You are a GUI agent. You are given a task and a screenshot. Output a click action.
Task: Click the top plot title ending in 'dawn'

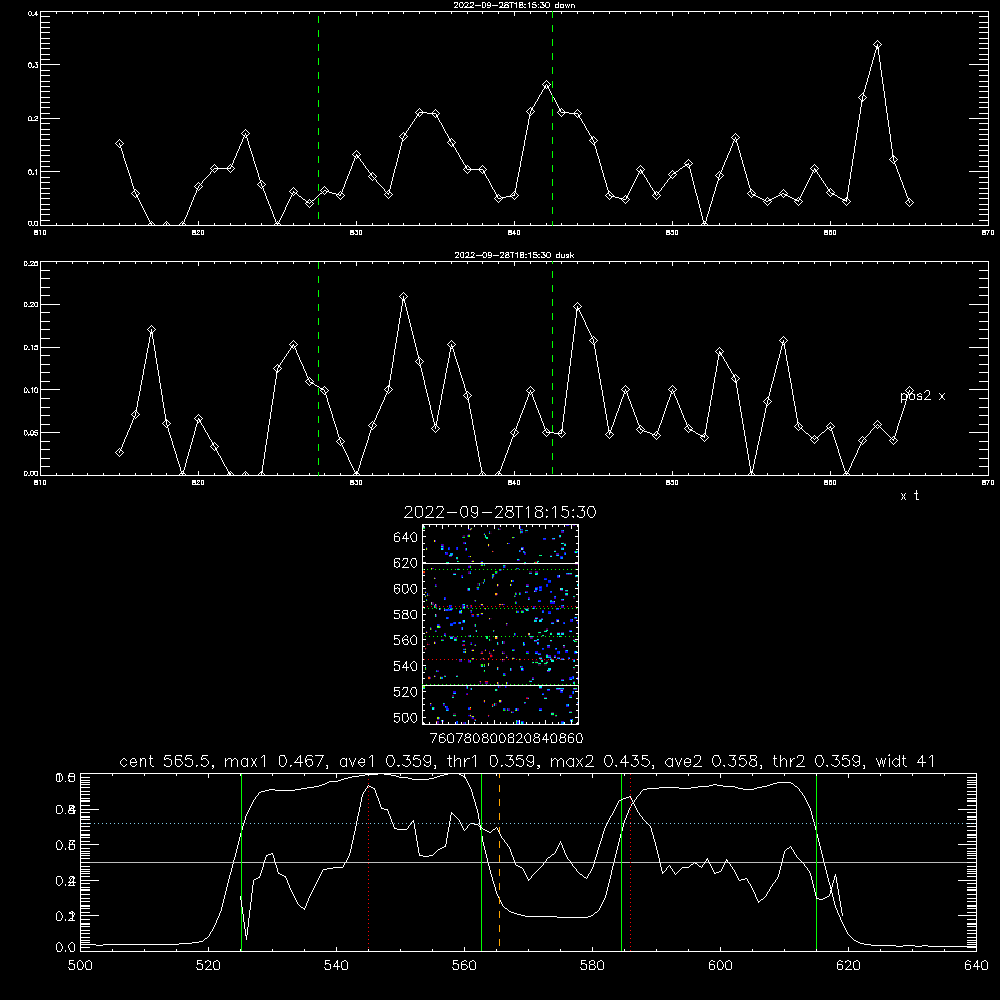(514, 5)
